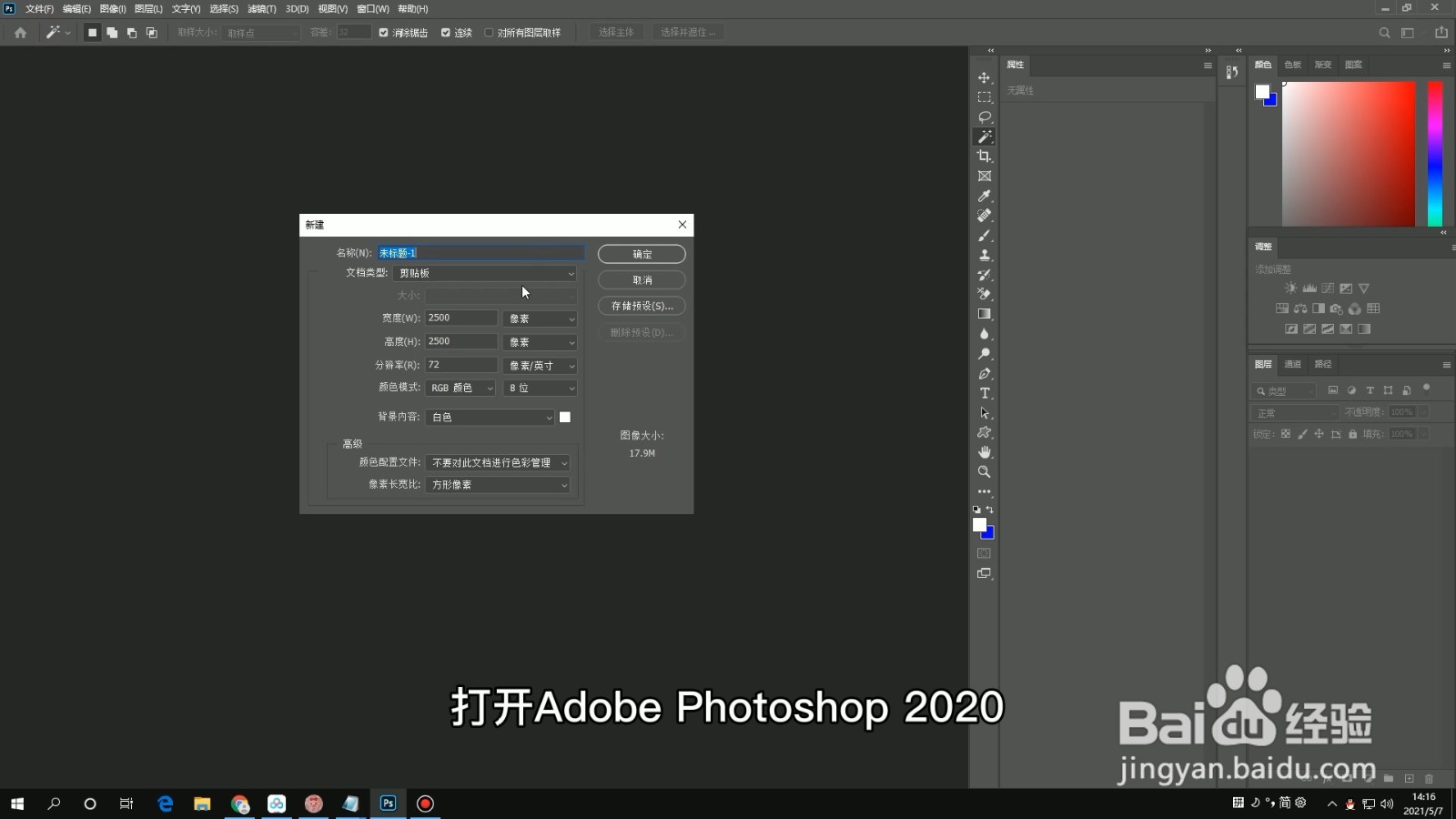Image resolution: width=1456 pixels, height=819 pixels.
Task: Cancel the new document dialog (取消)
Action: pyautogui.click(x=642, y=279)
